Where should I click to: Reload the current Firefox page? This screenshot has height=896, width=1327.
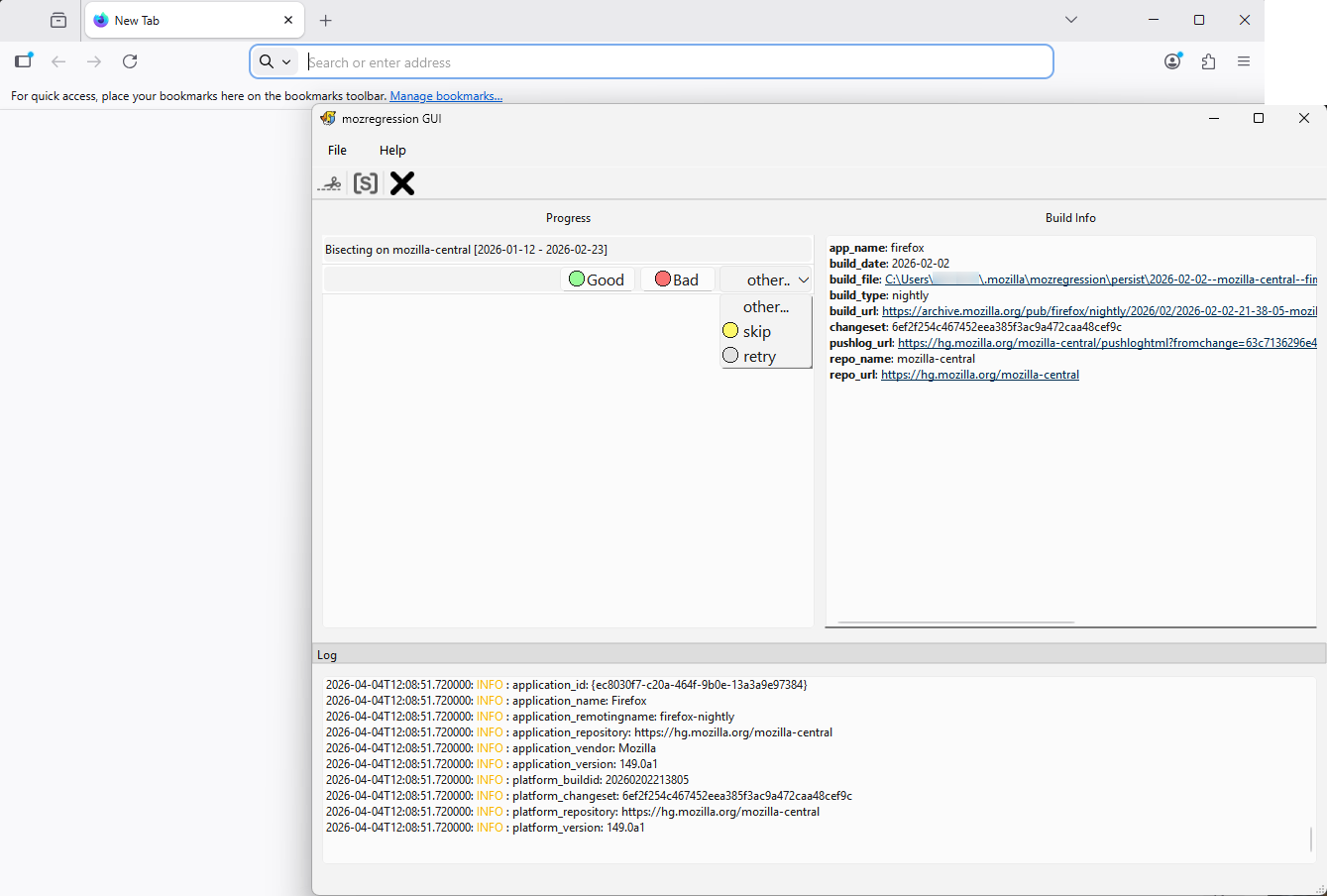(130, 61)
